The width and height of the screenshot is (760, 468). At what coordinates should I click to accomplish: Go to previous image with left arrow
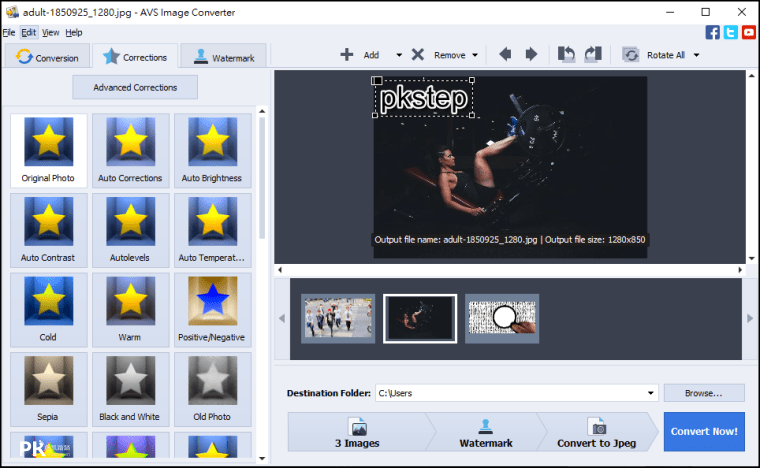click(505, 54)
